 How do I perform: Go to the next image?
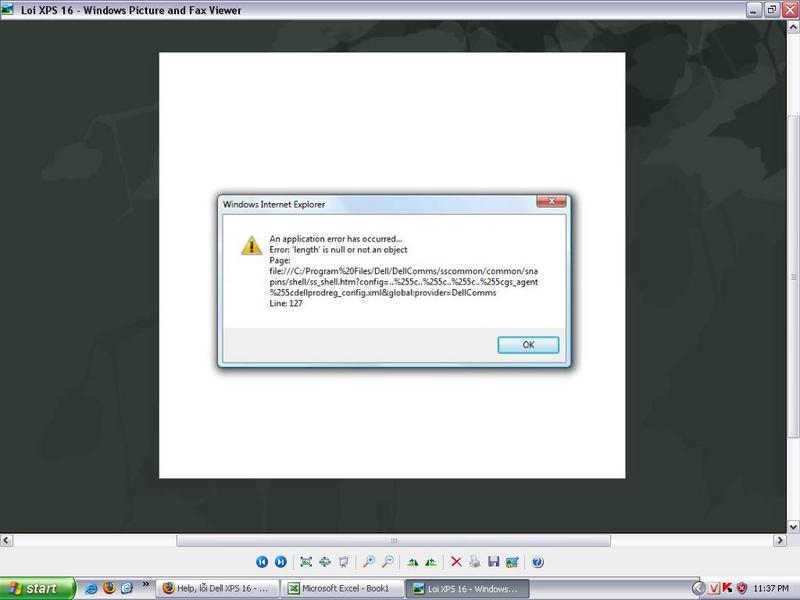281,562
